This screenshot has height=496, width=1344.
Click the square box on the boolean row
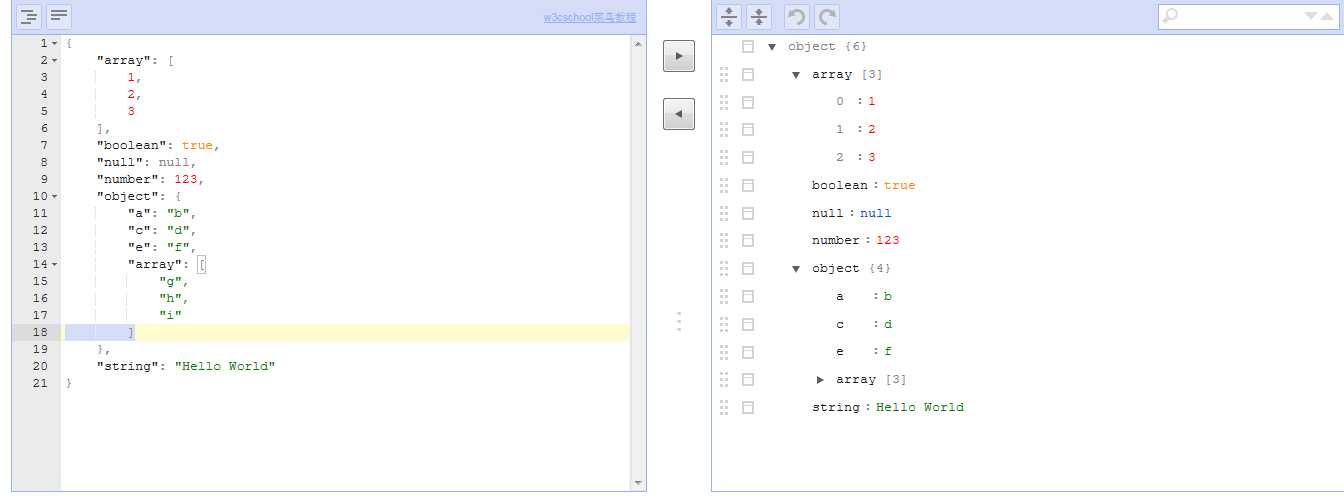coord(747,185)
